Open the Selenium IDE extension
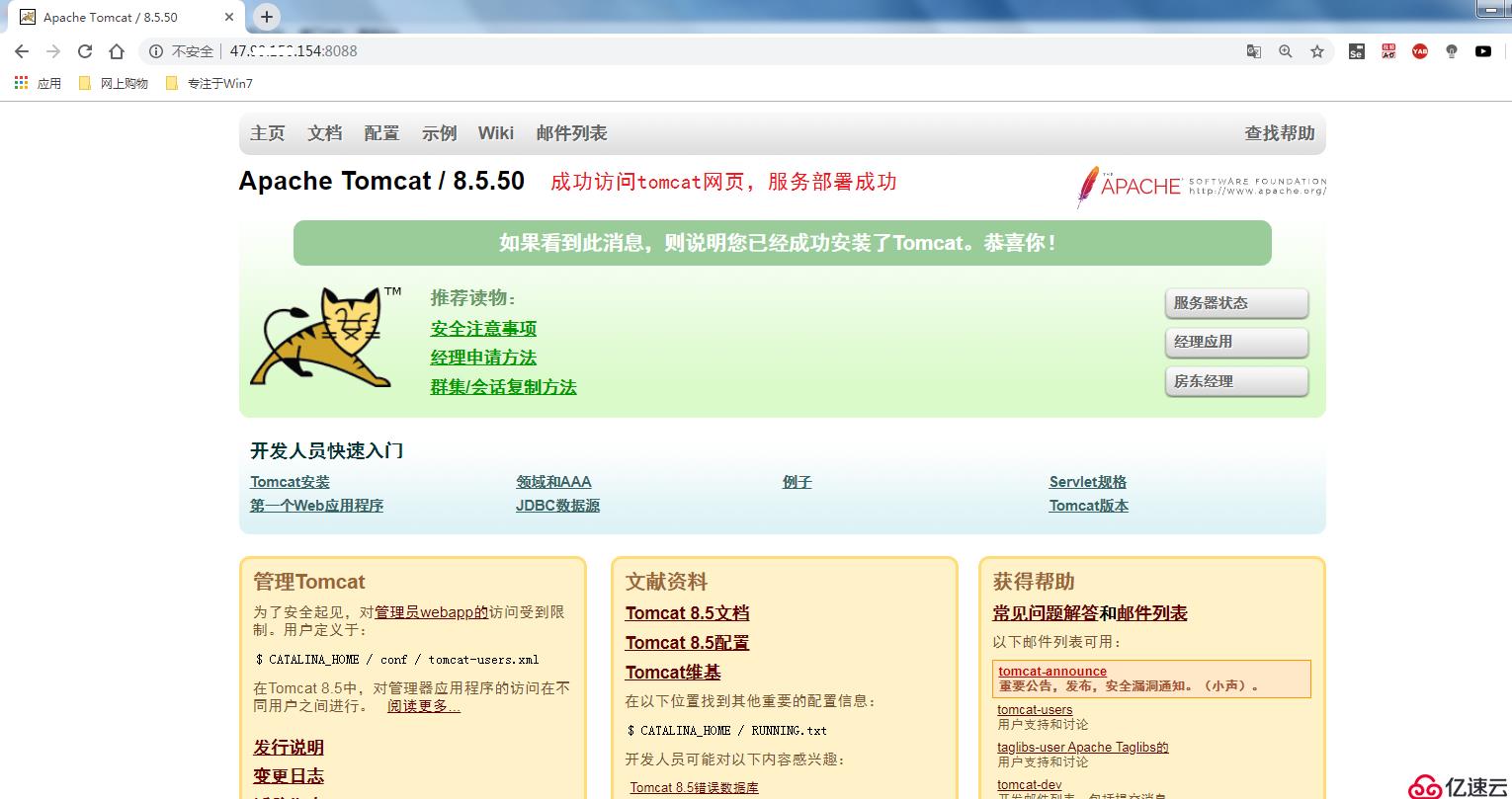 1357,51
